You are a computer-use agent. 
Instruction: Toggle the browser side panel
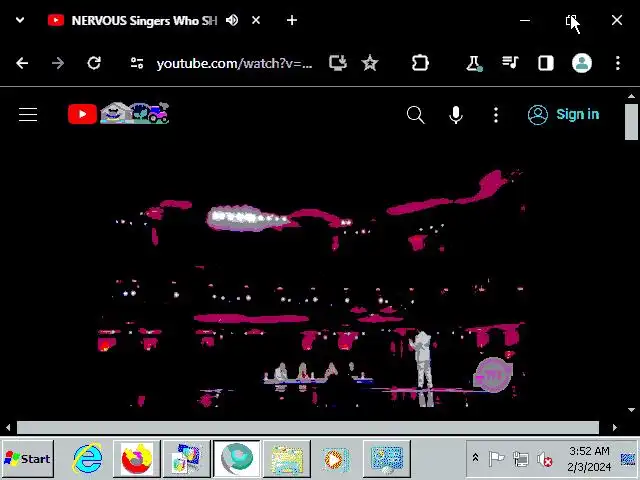click(x=546, y=63)
